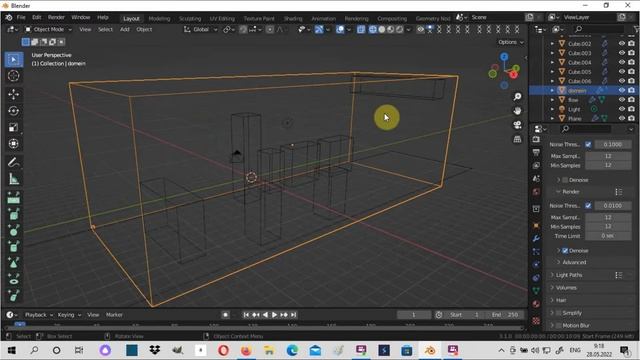This screenshot has height=360, width=640.
Task: Toggle Viewport Denoise checkbox
Action: coord(565,180)
